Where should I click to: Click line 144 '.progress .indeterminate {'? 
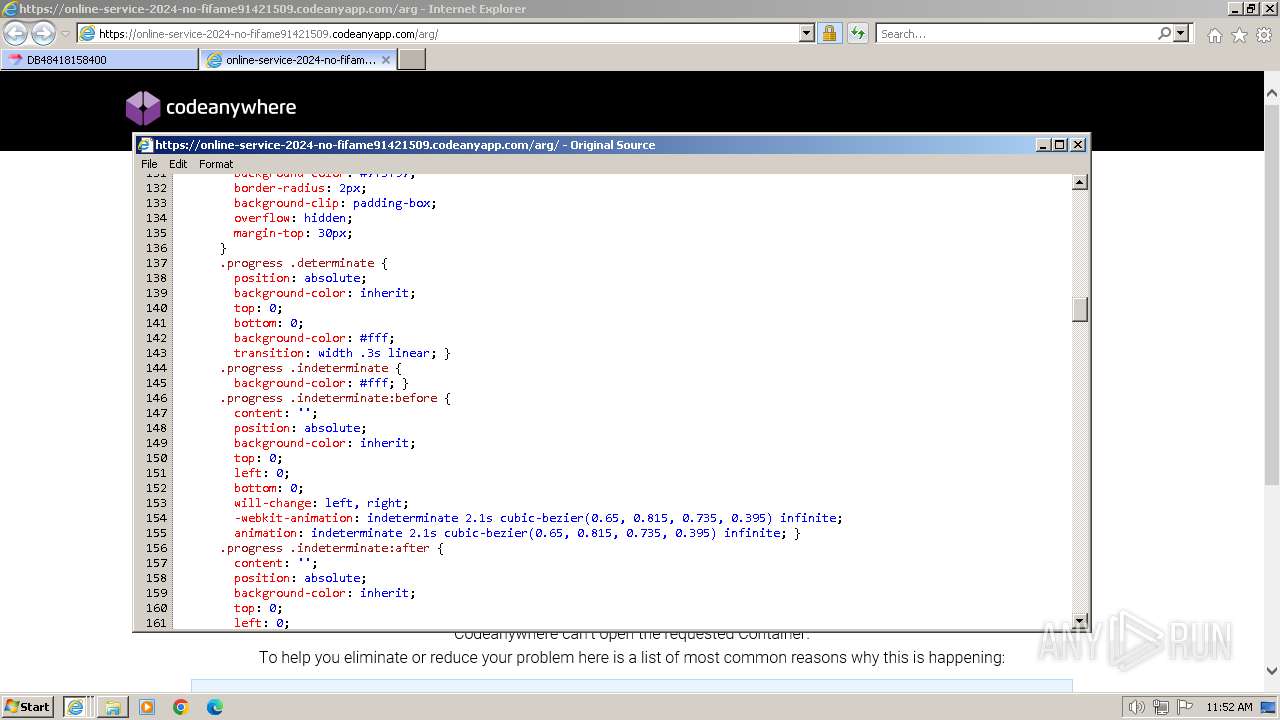coord(311,368)
